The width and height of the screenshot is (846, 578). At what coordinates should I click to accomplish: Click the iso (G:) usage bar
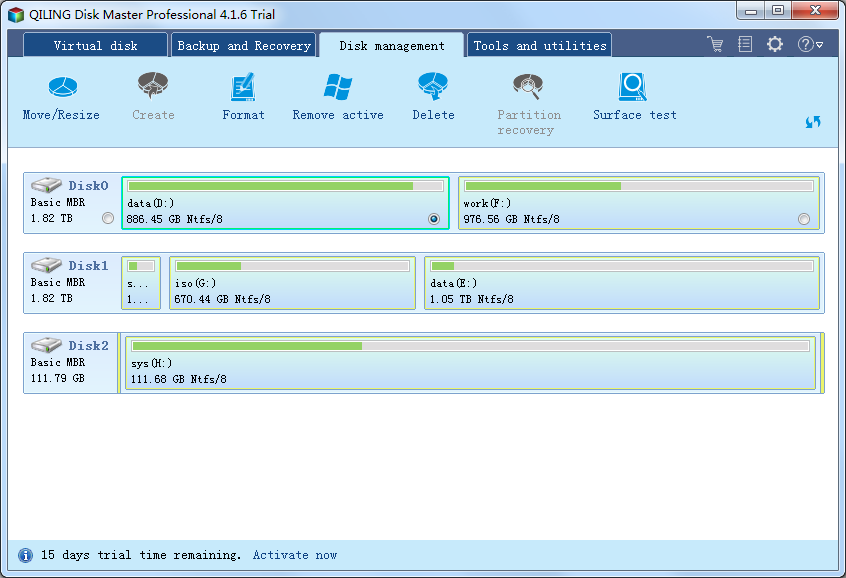coord(292,266)
